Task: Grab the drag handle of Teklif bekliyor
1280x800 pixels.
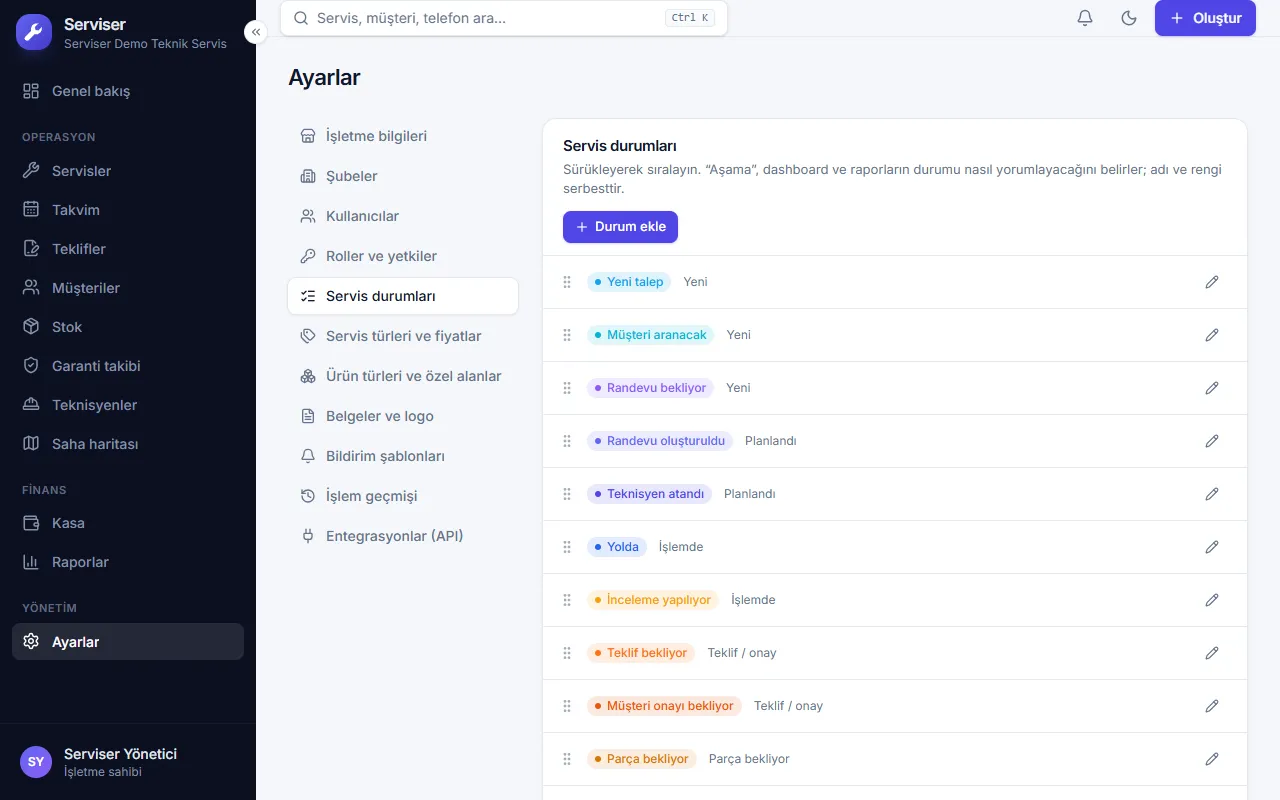Action: (x=567, y=653)
